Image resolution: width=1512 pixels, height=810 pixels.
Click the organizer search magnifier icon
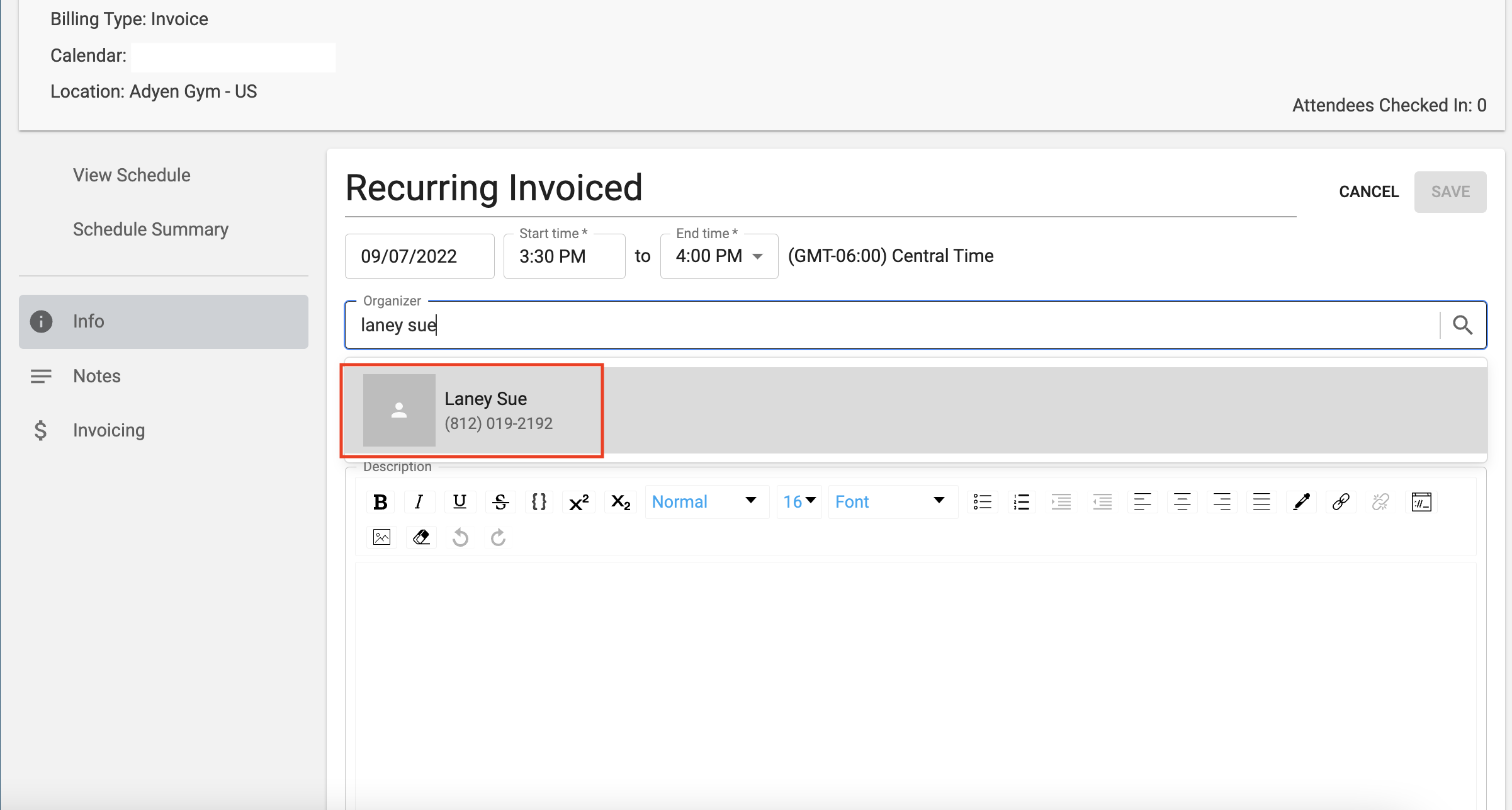click(x=1462, y=325)
